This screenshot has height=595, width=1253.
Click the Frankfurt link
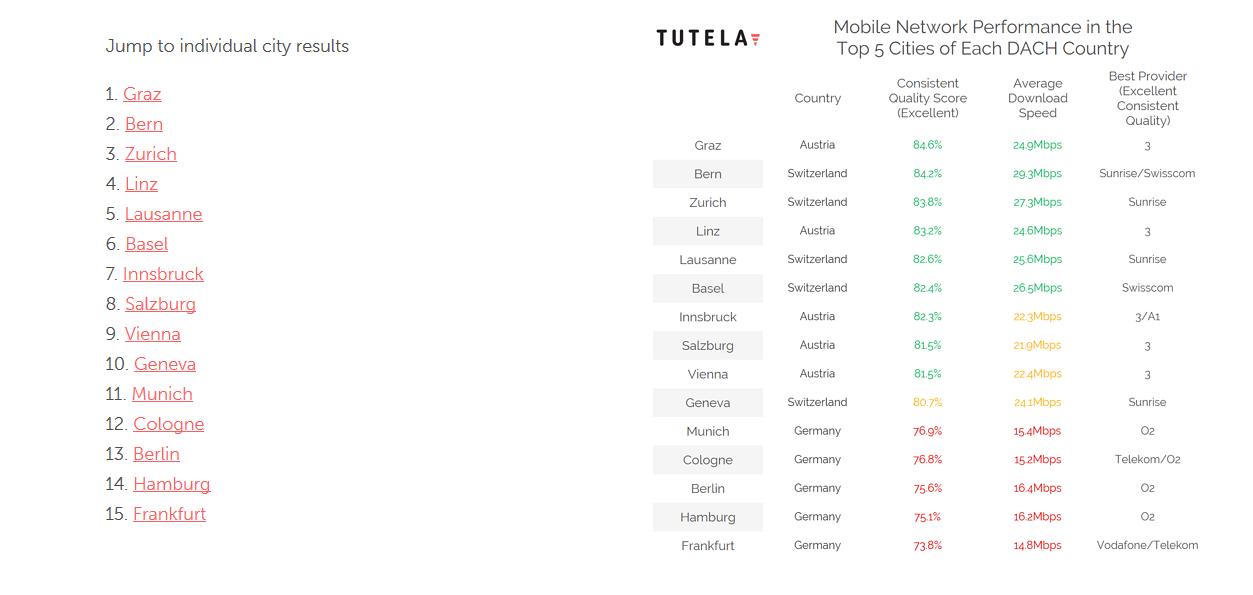tap(169, 514)
